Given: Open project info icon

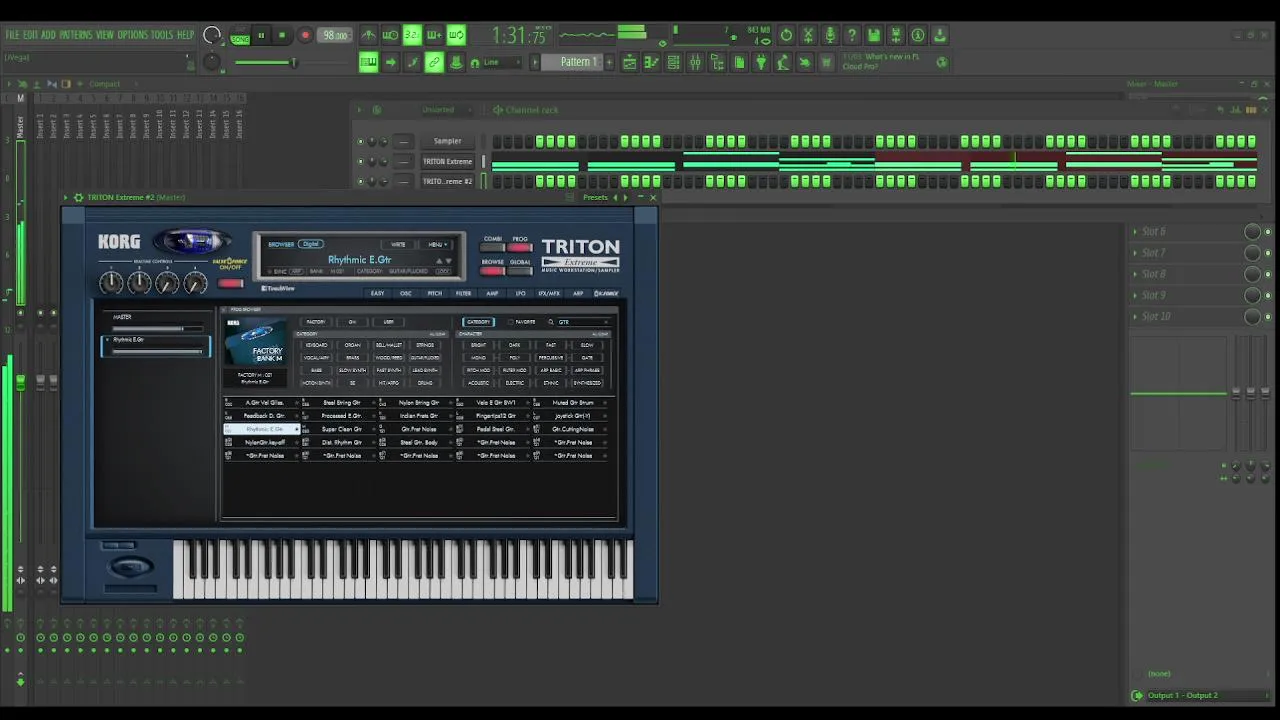Looking at the screenshot, I should click(x=918, y=35).
